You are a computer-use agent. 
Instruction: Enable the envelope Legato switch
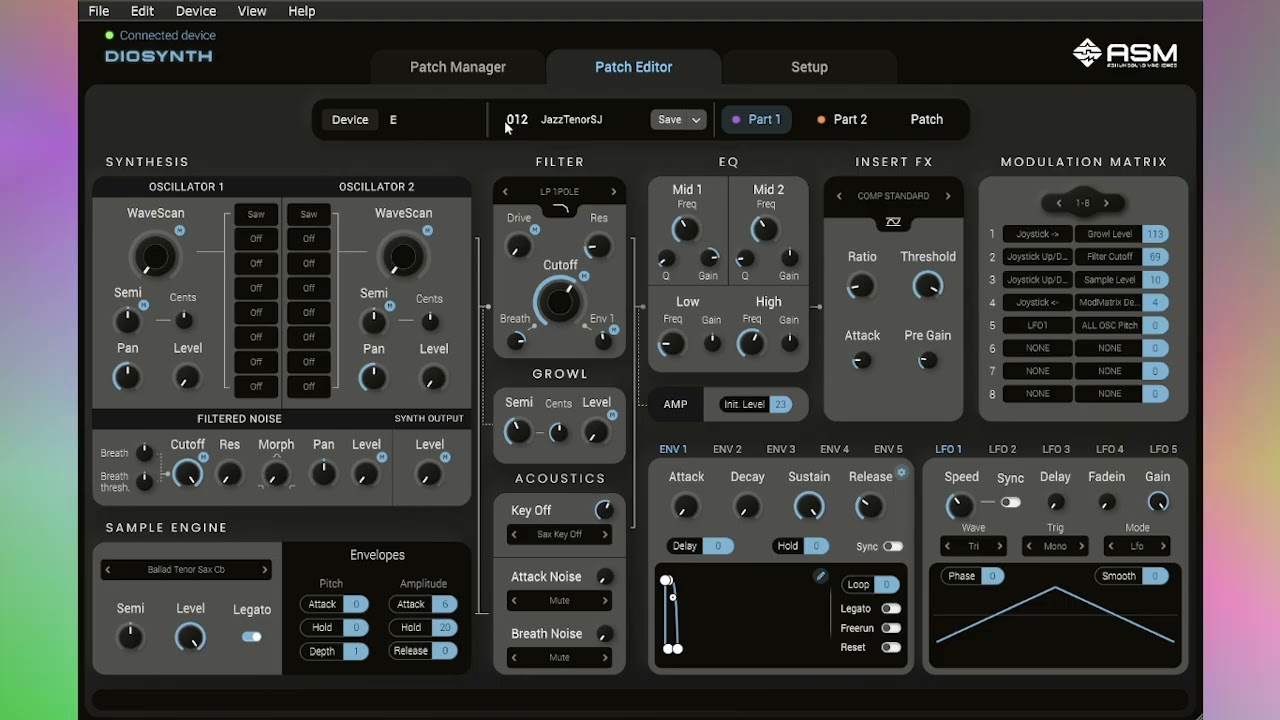point(890,608)
